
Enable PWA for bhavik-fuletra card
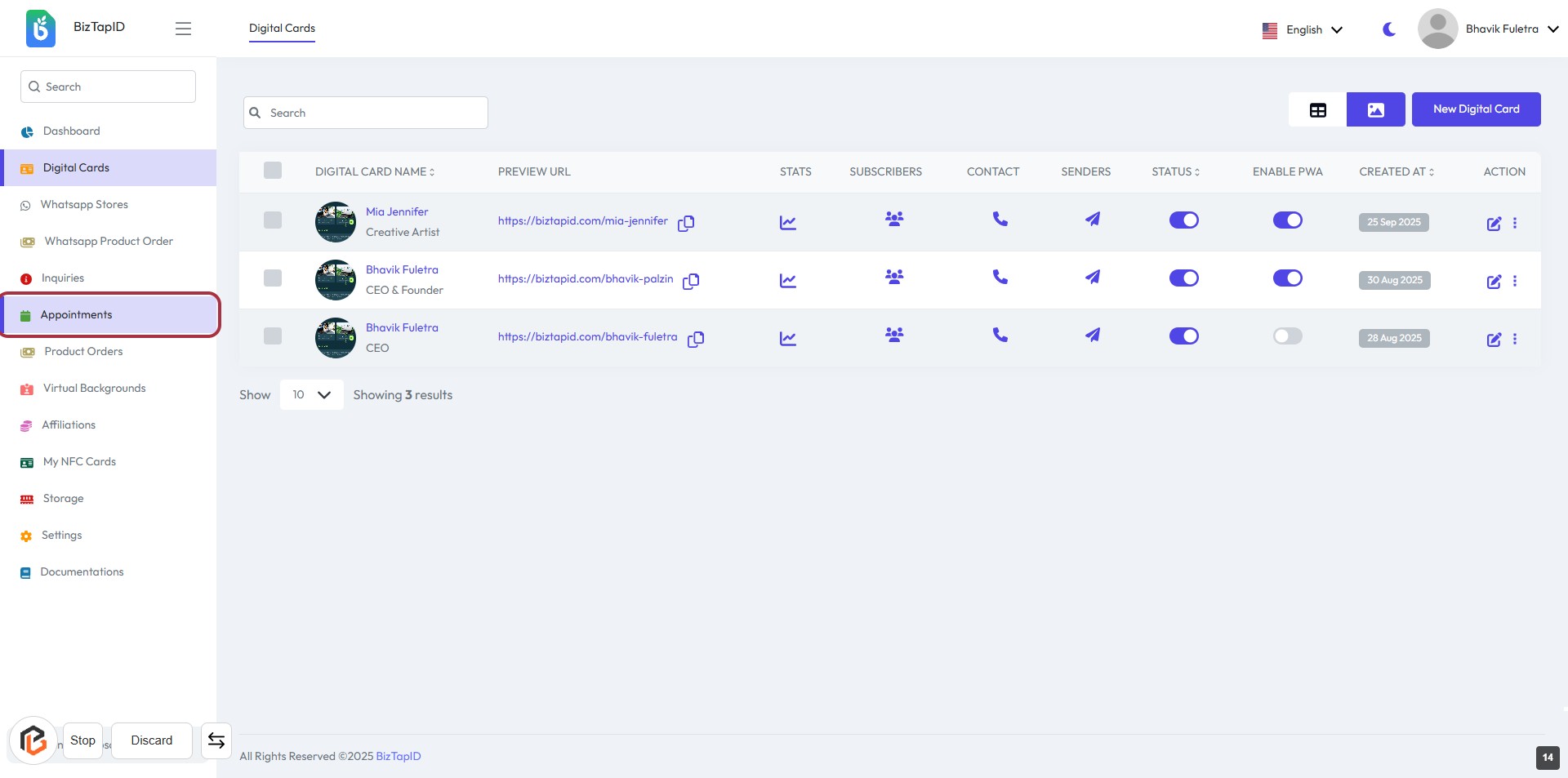[1287, 336]
